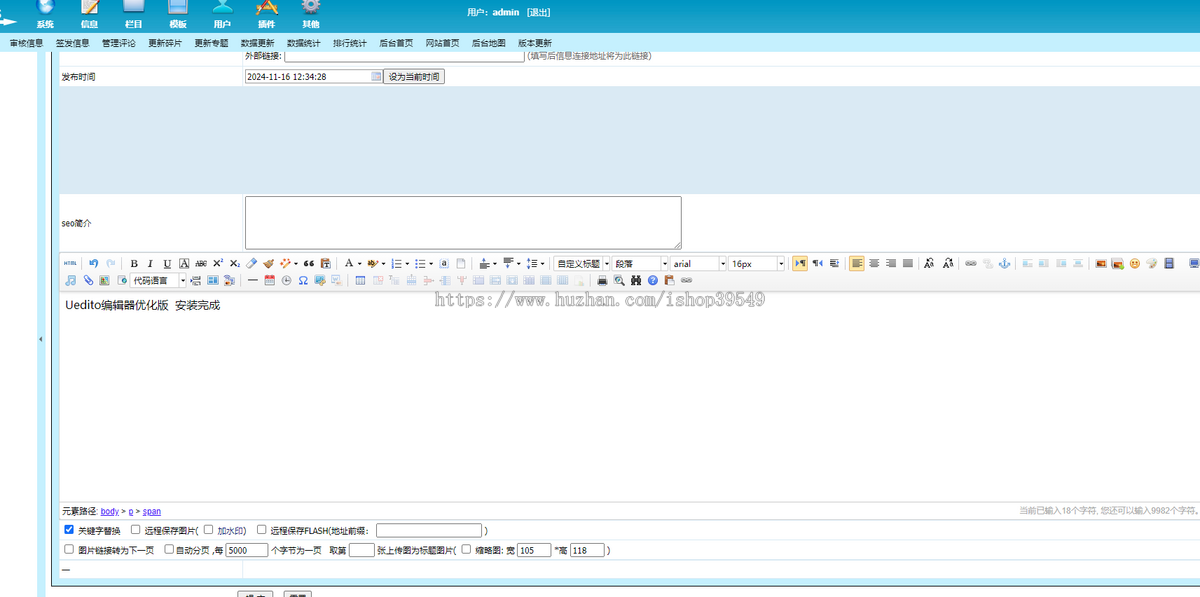This screenshot has width=1200, height=597.
Task: Click 退出 logout link
Action: click(538, 12)
